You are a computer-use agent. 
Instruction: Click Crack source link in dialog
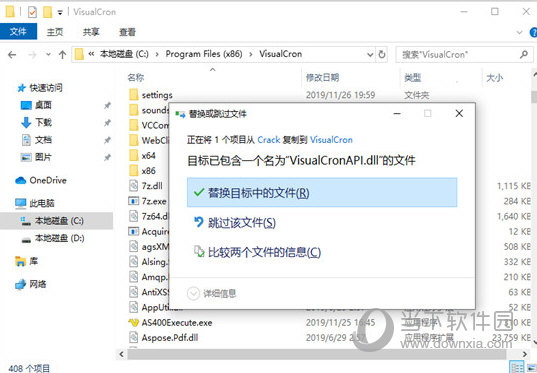(269, 140)
